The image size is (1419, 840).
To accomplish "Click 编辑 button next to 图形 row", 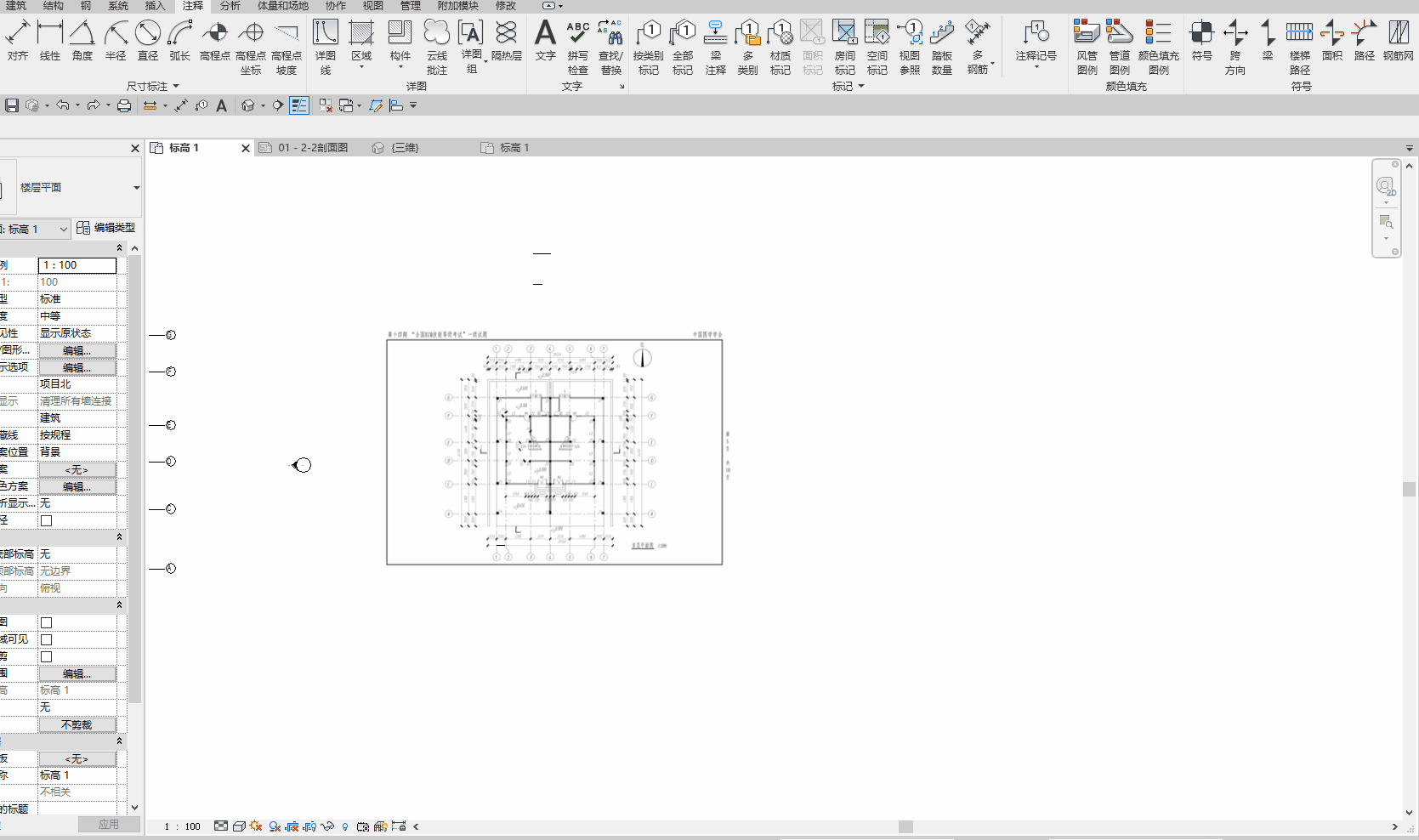I will pos(77,350).
